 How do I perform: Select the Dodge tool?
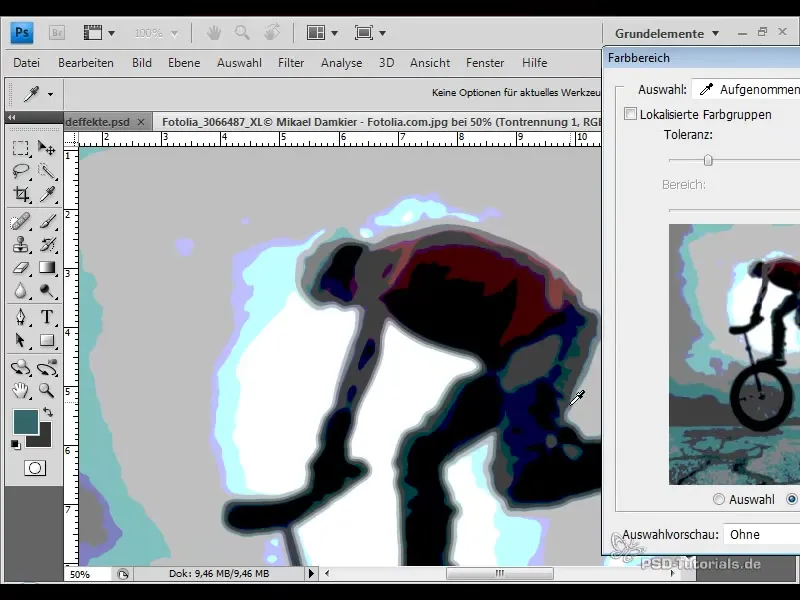[x=46, y=291]
